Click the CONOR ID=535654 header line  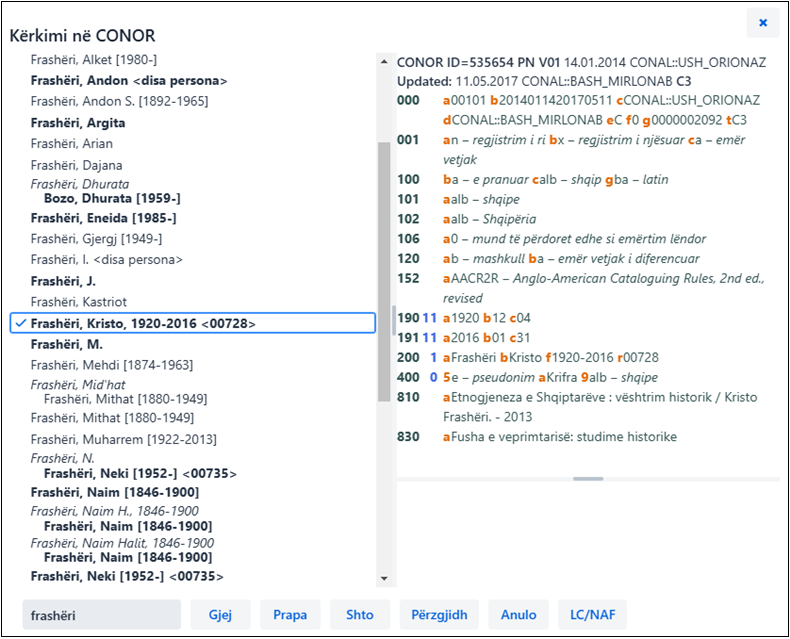click(x=581, y=62)
